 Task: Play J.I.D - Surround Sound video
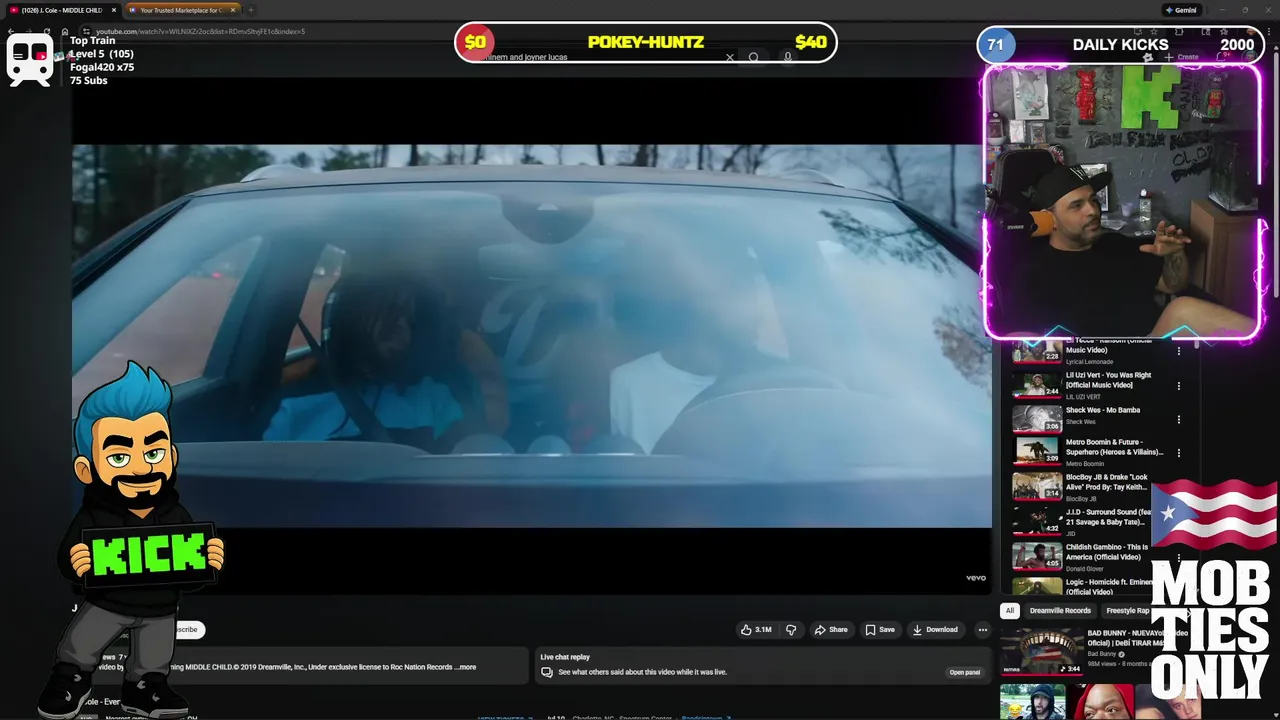1036,520
